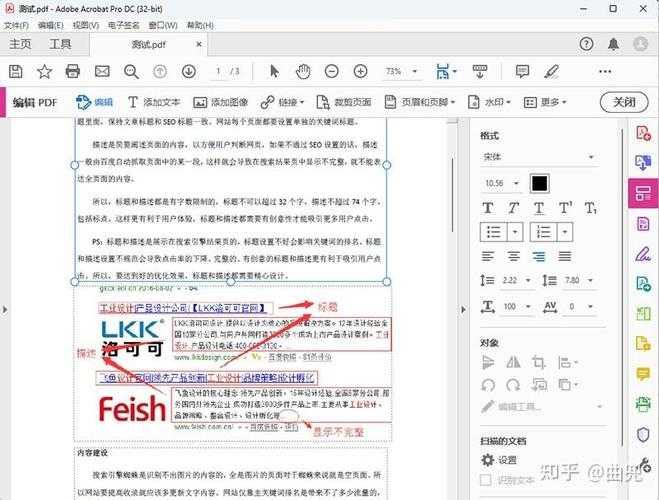Click the 添加图像 button
The image size is (659, 500).
tap(221, 102)
